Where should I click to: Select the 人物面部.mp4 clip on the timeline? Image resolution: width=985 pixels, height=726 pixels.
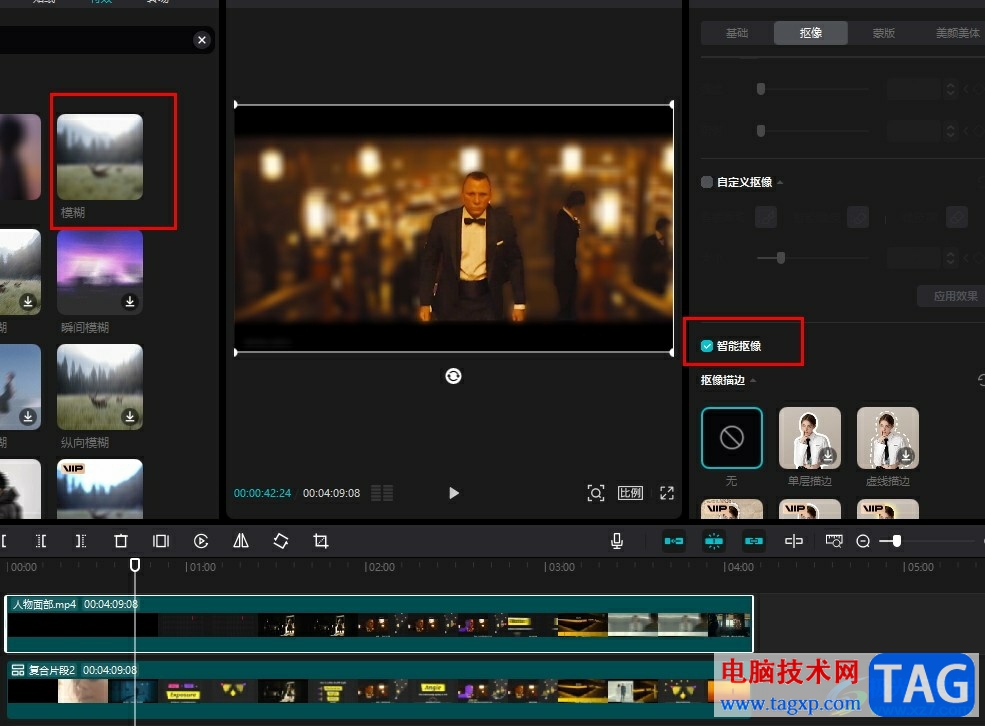coord(379,624)
